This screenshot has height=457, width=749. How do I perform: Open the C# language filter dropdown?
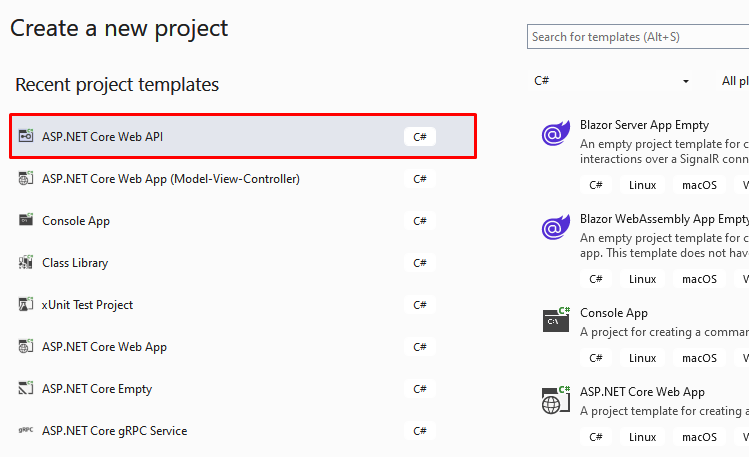click(x=610, y=81)
